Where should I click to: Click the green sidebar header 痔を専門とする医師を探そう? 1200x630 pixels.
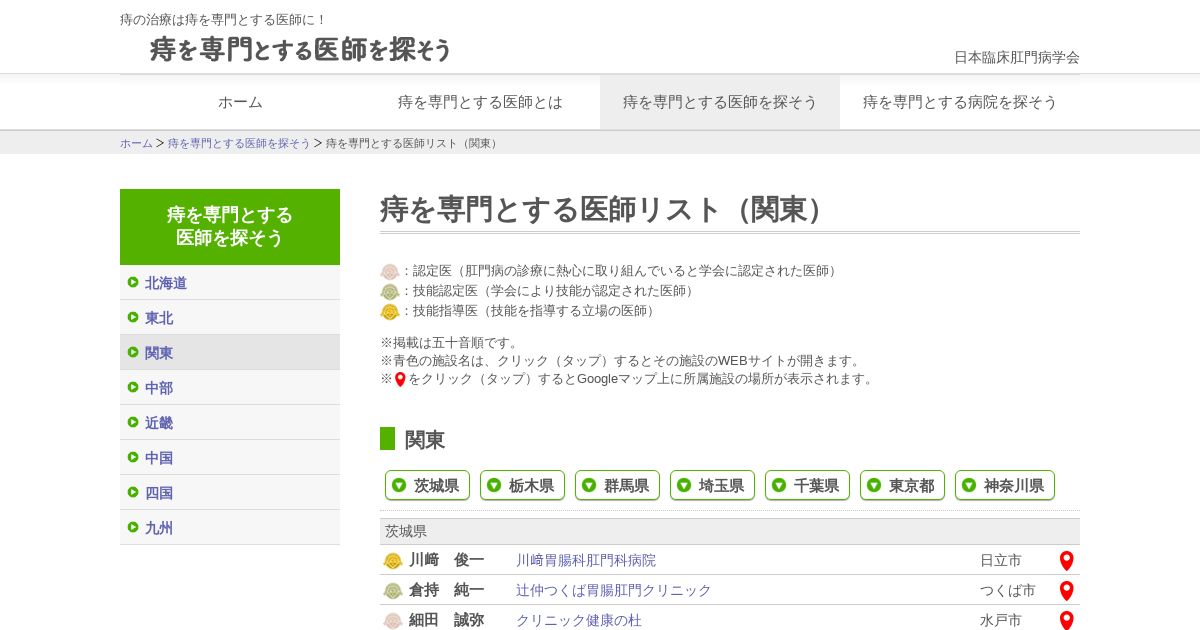pyautogui.click(x=230, y=227)
